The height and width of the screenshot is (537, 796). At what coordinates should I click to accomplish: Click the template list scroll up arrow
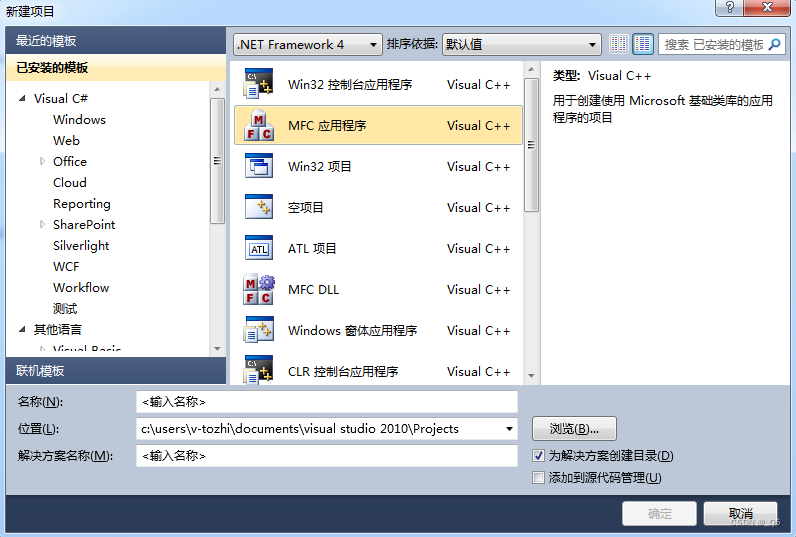click(531, 69)
